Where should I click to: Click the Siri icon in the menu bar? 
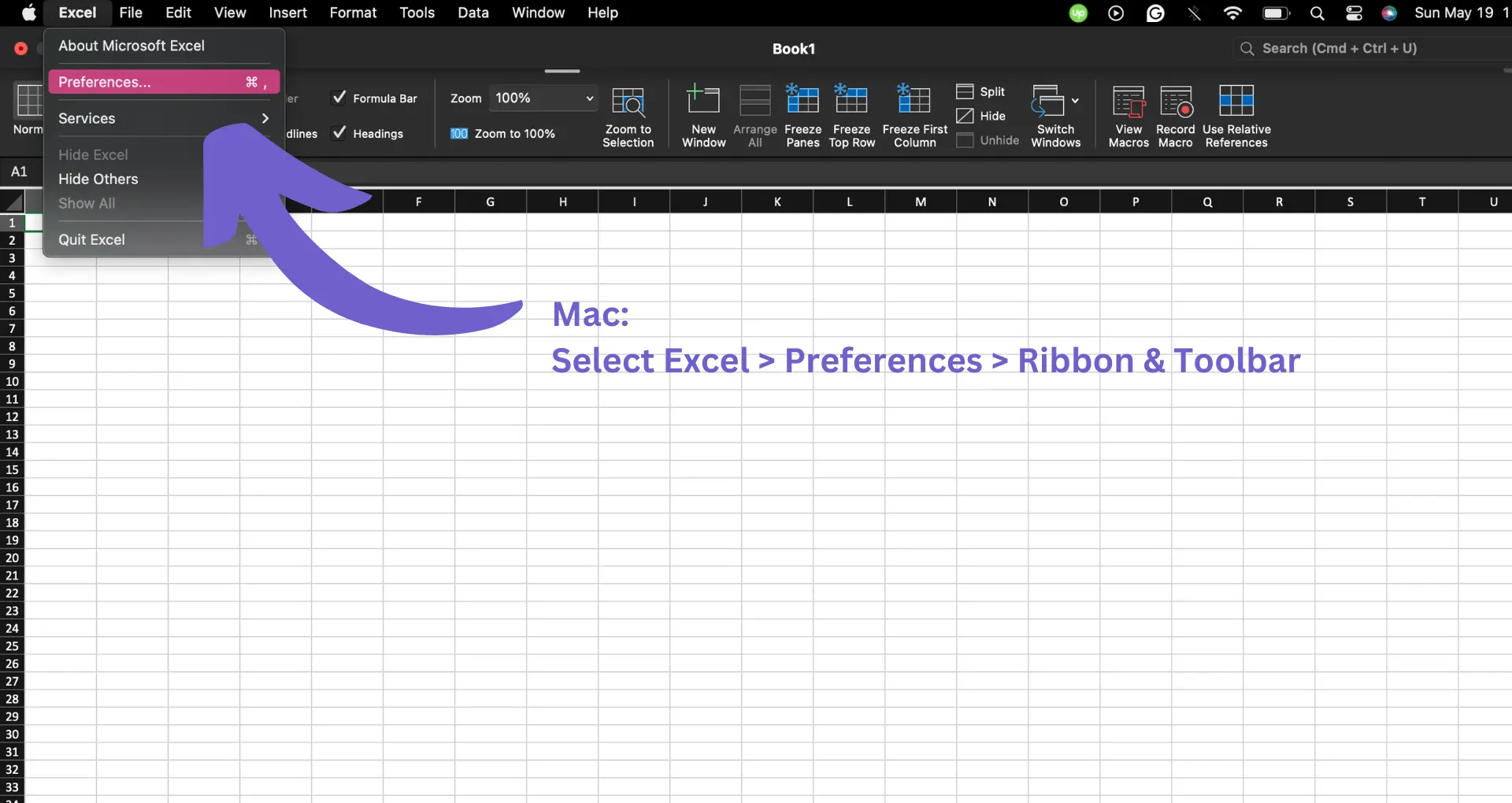pyautogui.click(x=1389, y=13)
